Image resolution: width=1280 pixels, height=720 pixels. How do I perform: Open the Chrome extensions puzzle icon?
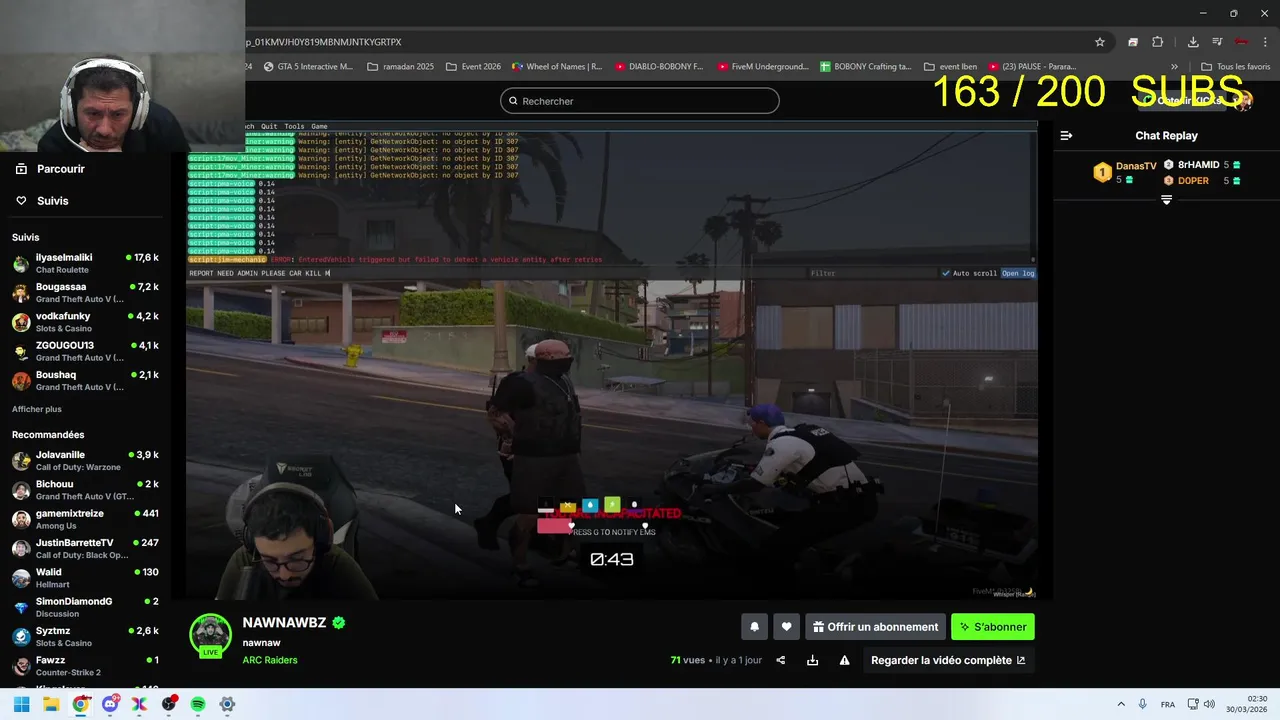1158,42
